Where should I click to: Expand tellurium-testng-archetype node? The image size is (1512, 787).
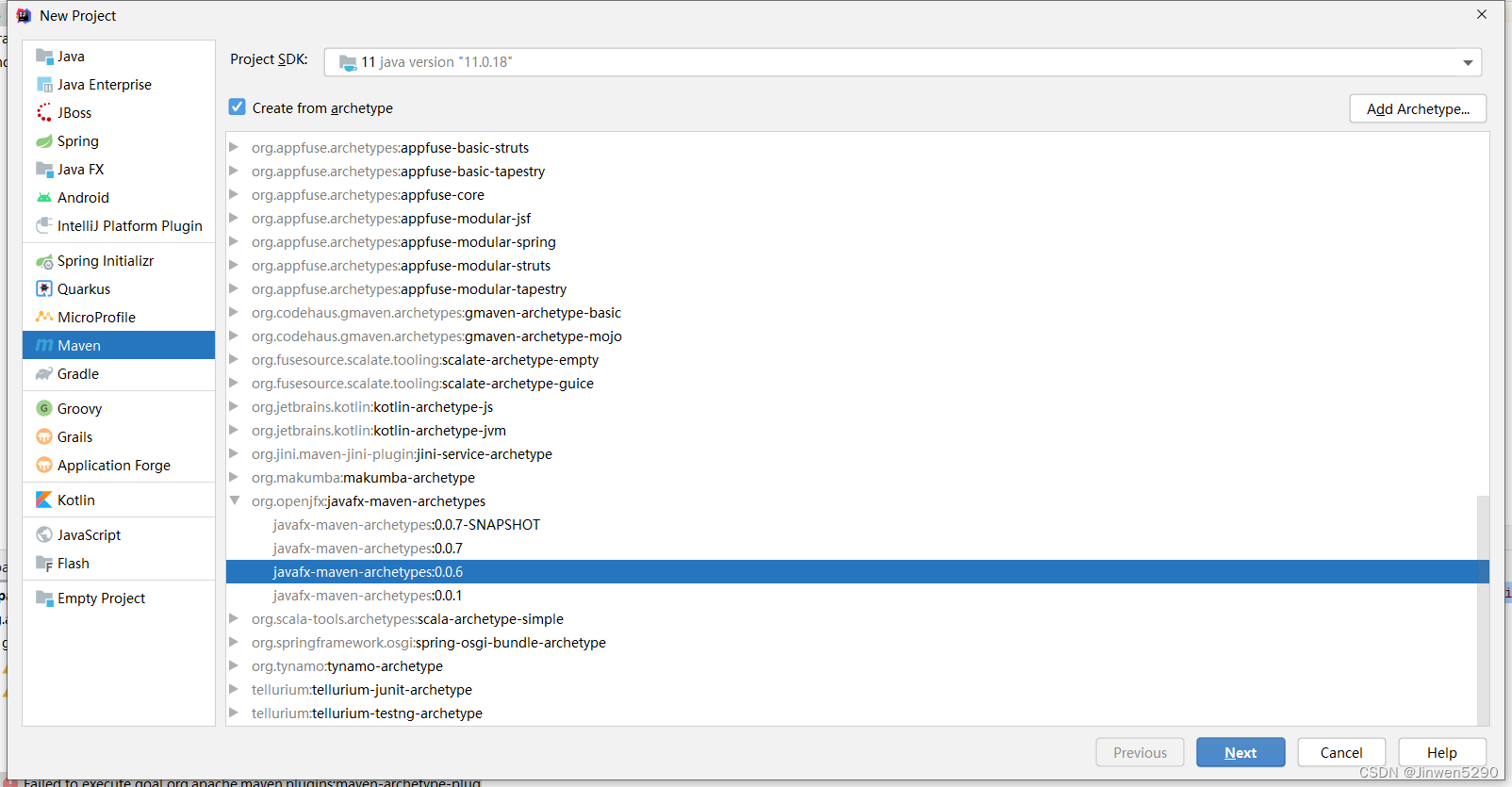(x=234, y=713)
